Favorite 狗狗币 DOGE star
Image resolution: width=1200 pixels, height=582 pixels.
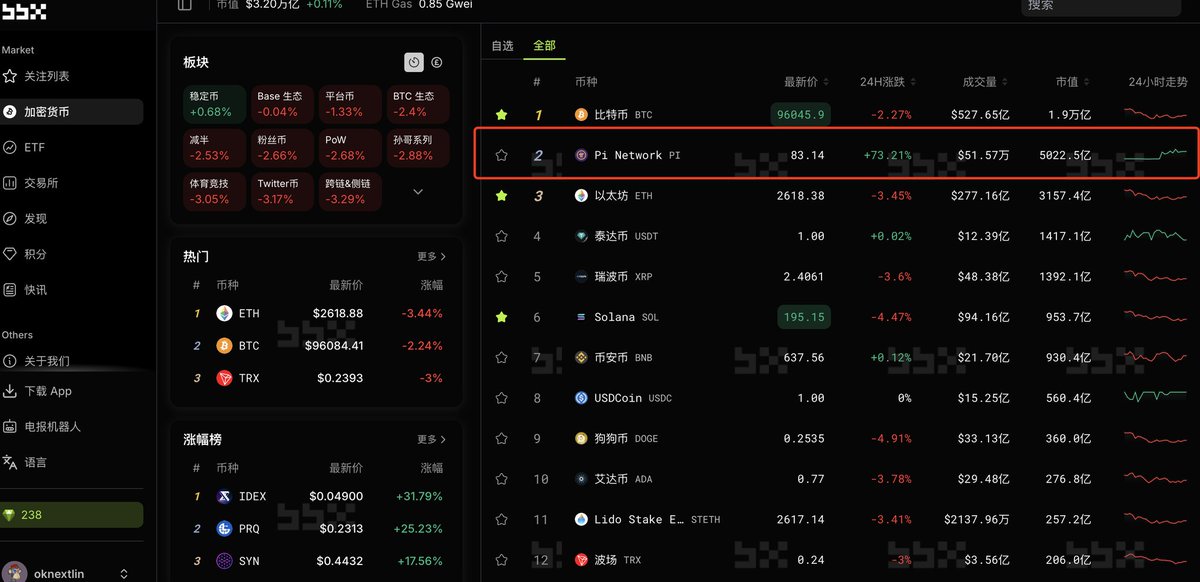[x=502, y=438]
